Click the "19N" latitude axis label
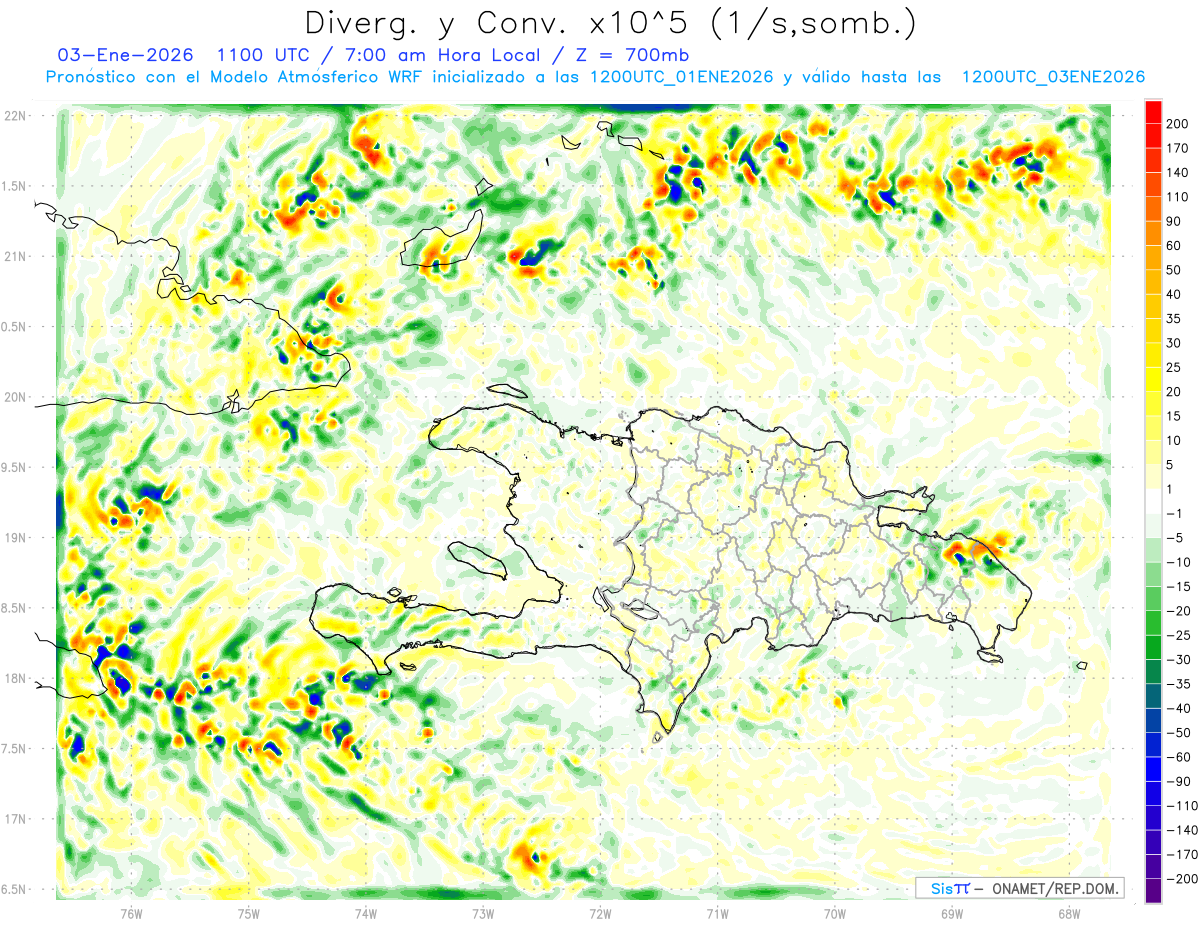The width and height of the screenshot is (1200, 927). point(16,537)
